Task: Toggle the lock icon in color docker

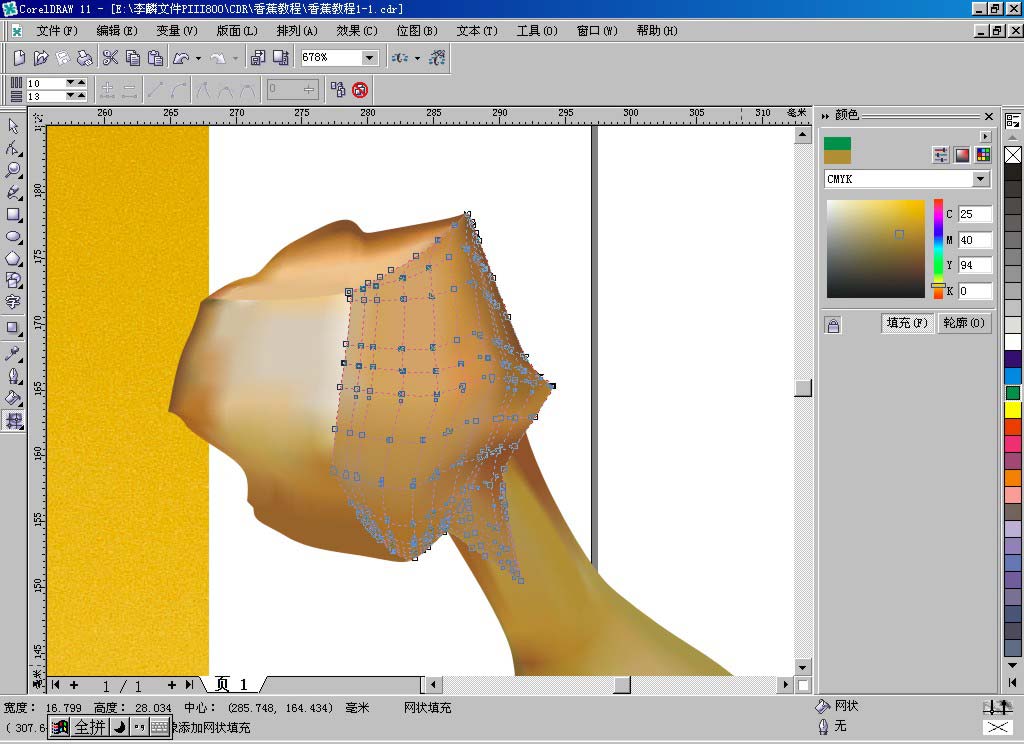Action: click(833, 324)
